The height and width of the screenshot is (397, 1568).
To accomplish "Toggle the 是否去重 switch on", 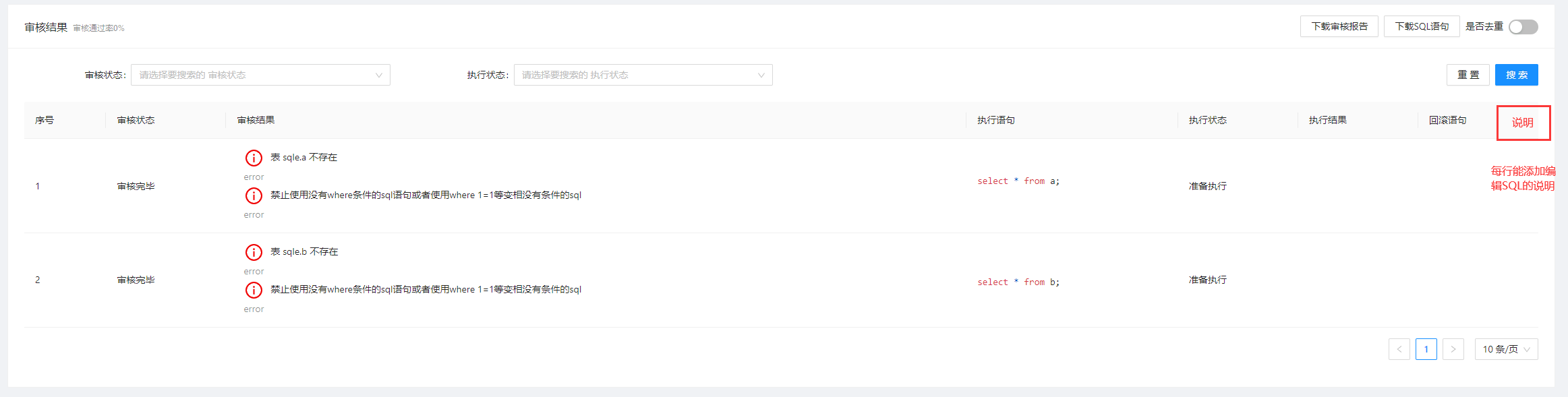I will 1524,26.
